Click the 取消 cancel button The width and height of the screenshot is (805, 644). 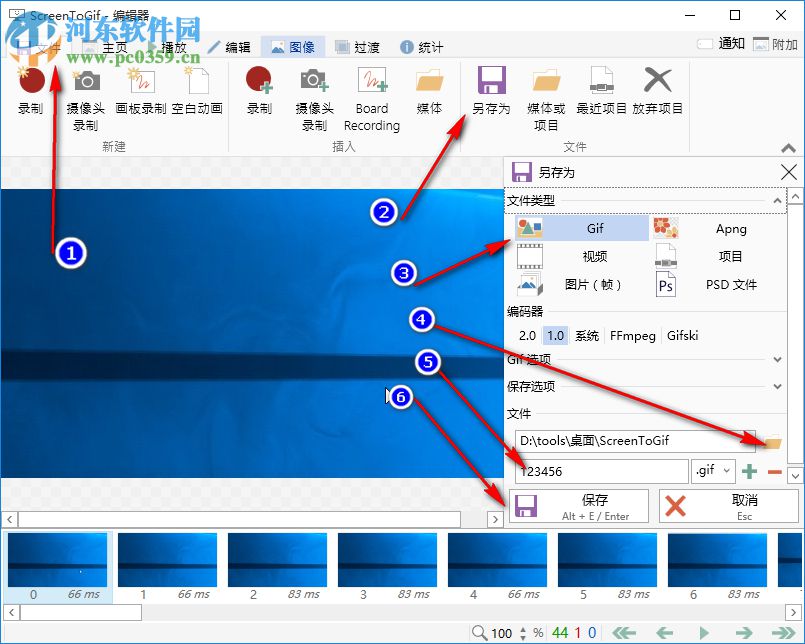click(x=729, y=505)
